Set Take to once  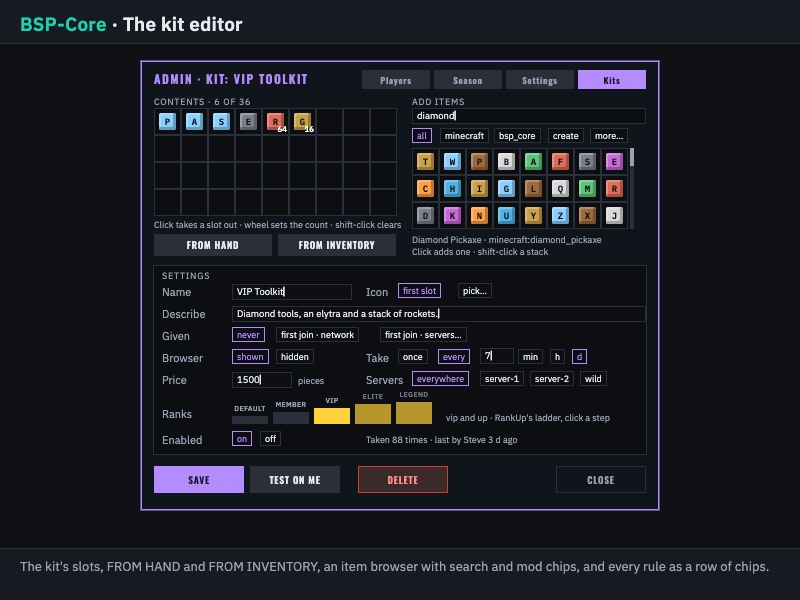[x=412, y=357]
